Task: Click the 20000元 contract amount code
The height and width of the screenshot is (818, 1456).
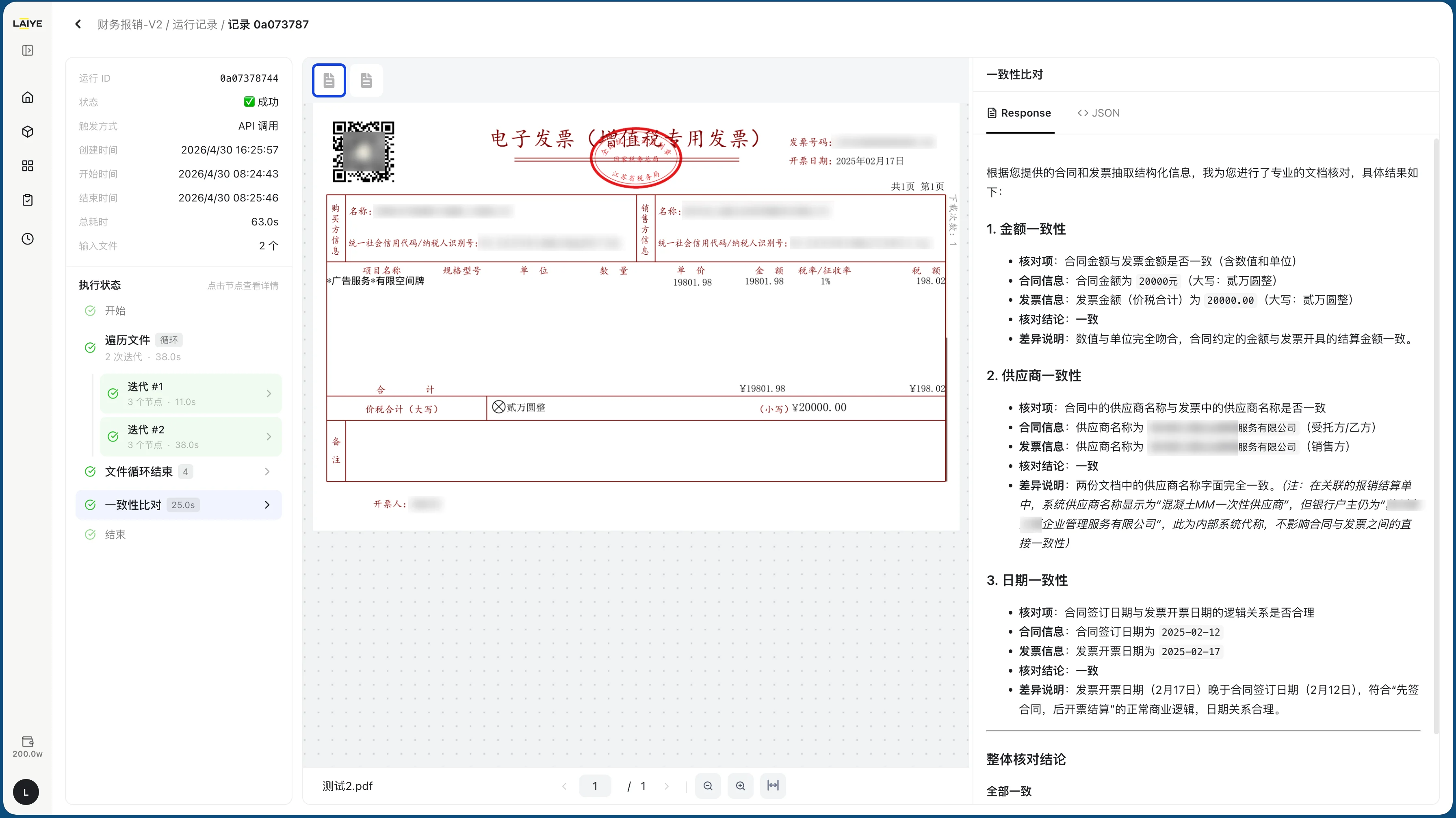Action: click(x=1158, y=281)
